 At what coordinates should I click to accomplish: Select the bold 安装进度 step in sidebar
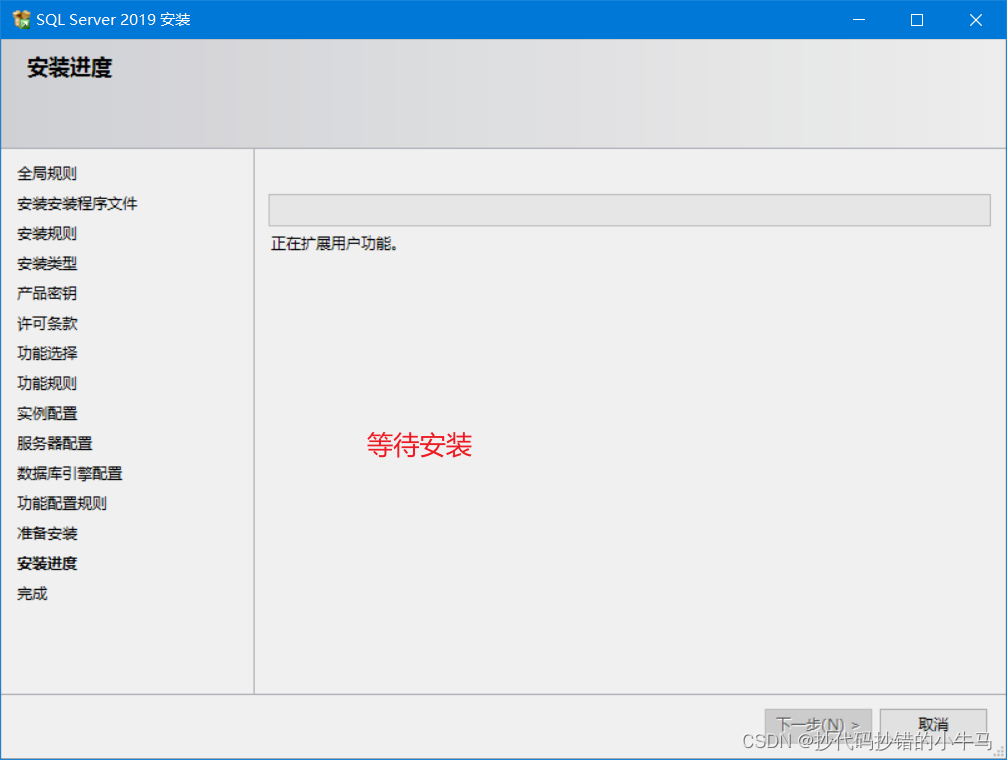point(47,563)
